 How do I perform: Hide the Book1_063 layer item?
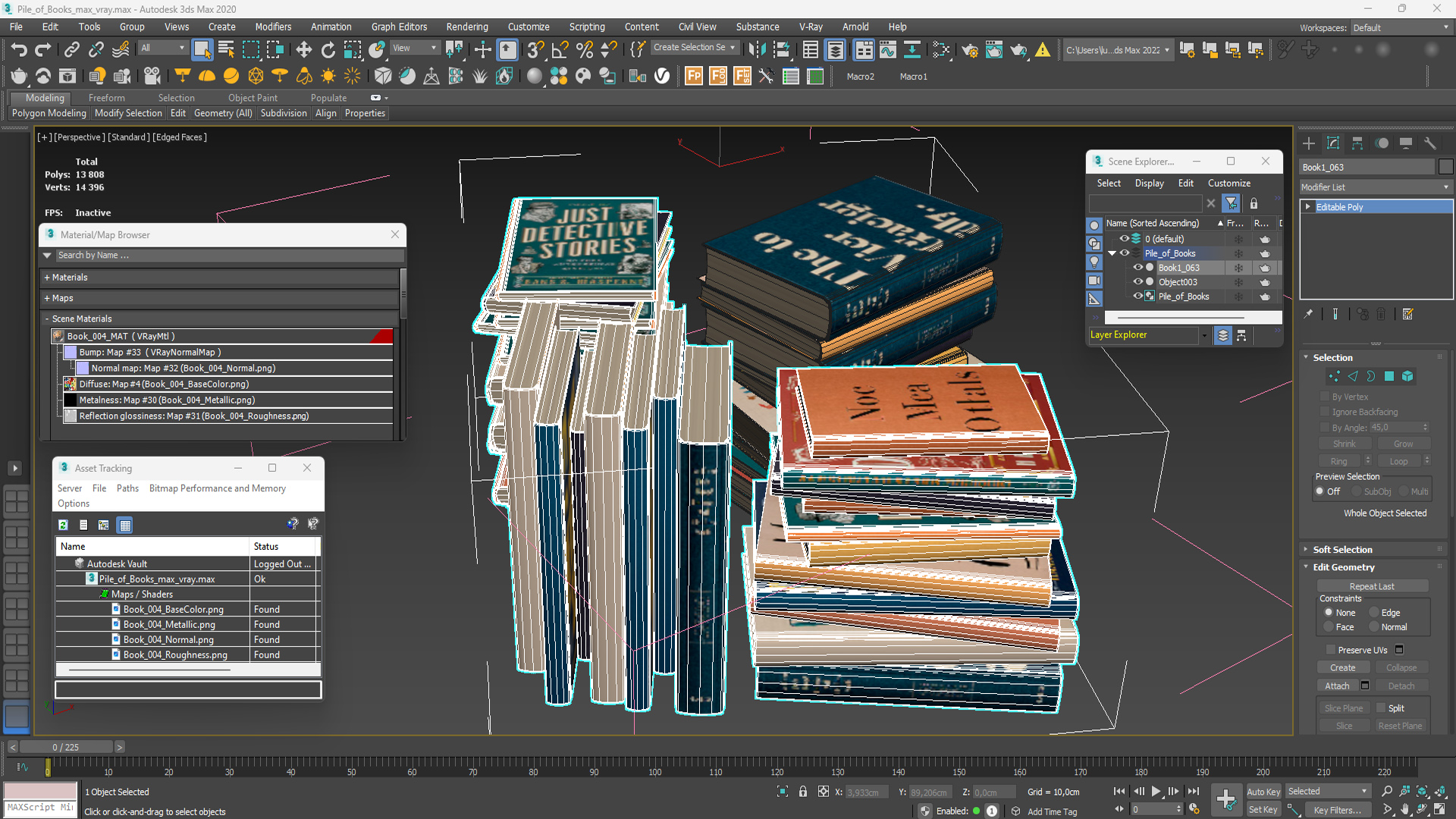pyautogui.click(x=1137, y=268)
